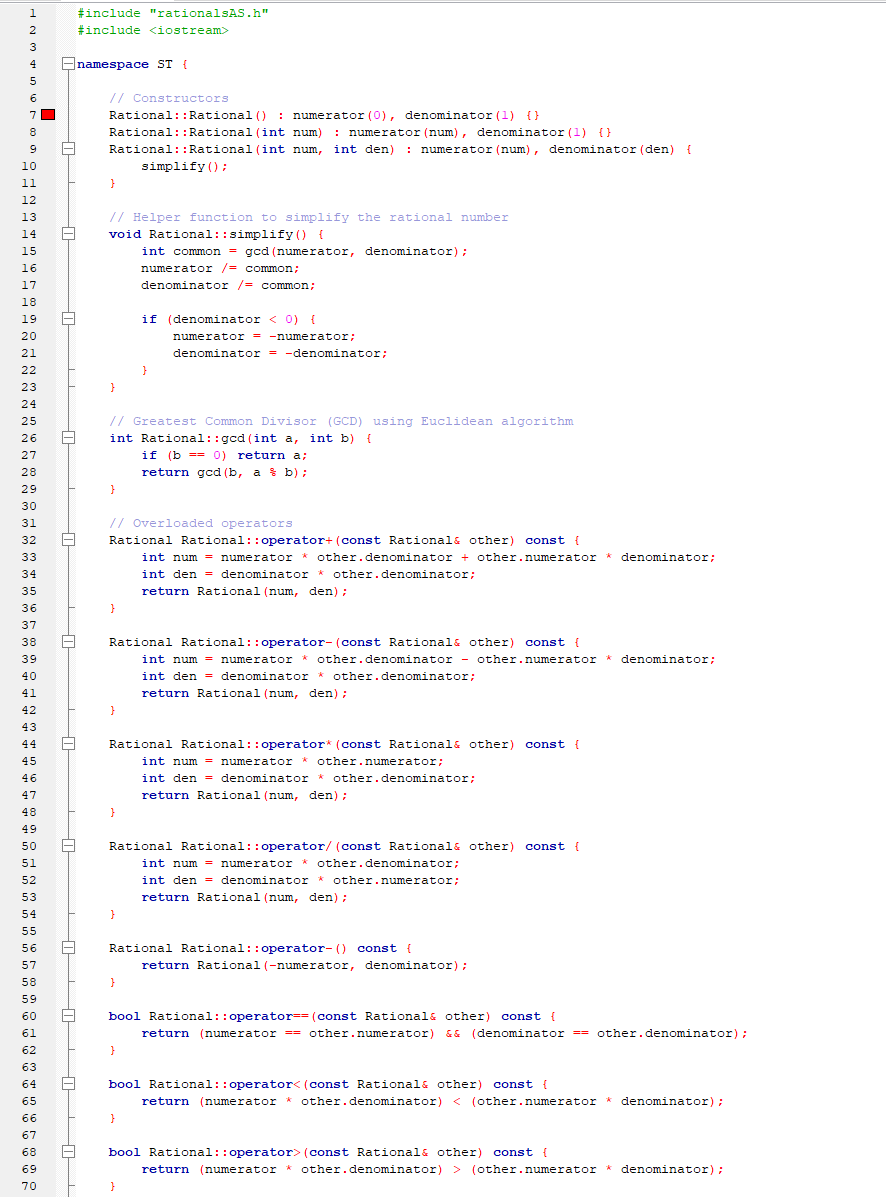Viewport: 886px width, 1197px height.
Task: Collapse the operator/ function block
Action: coord(66,846)
